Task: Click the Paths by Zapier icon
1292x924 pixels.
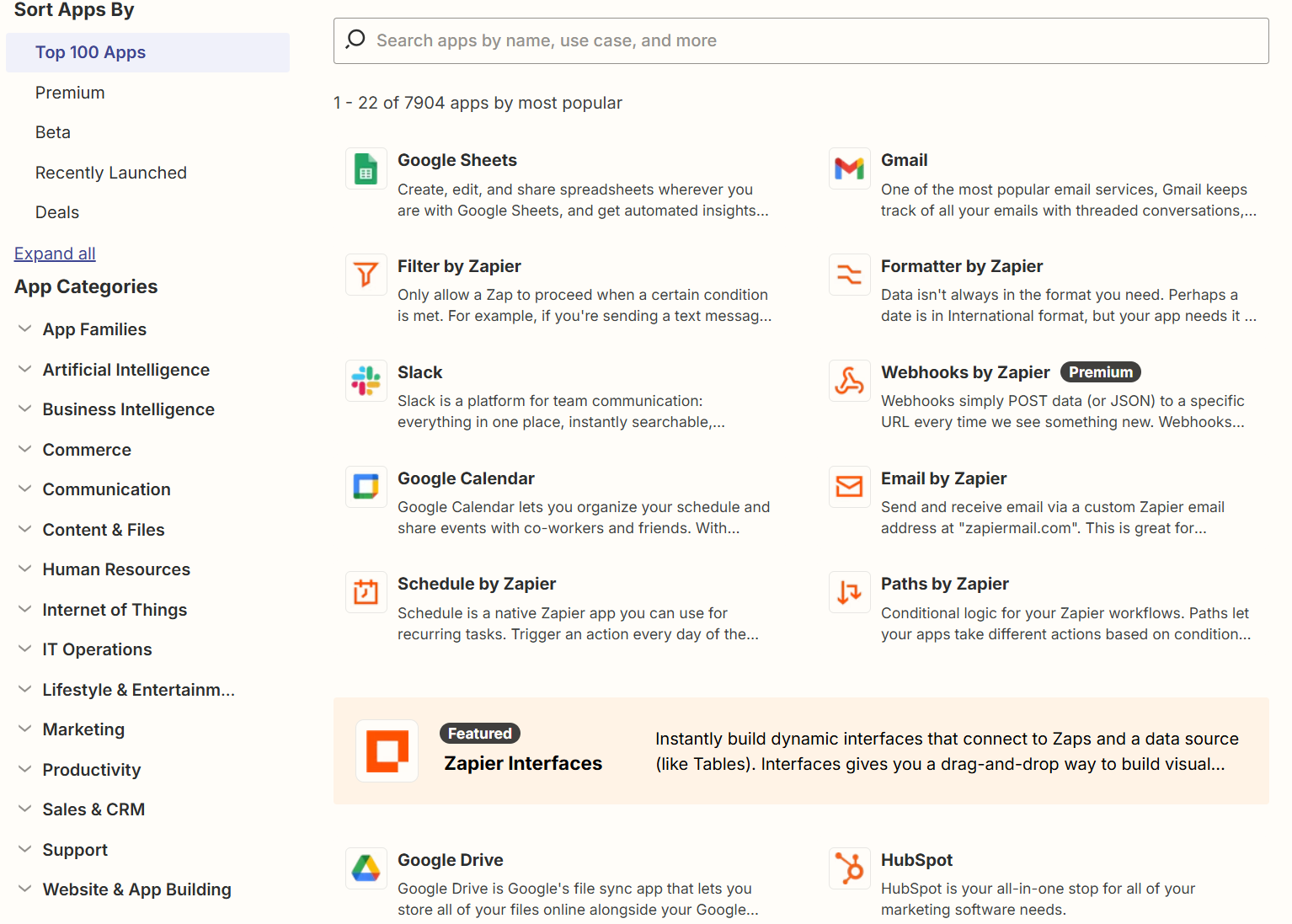Action: pyautogui.click(x=849, y=592)
